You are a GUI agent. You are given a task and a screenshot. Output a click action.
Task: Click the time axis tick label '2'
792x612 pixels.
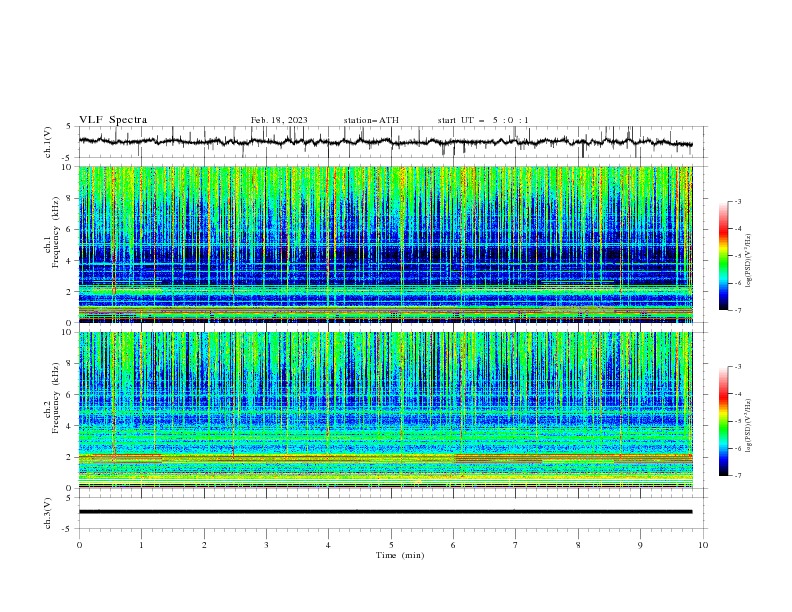[x=204, y=545]
